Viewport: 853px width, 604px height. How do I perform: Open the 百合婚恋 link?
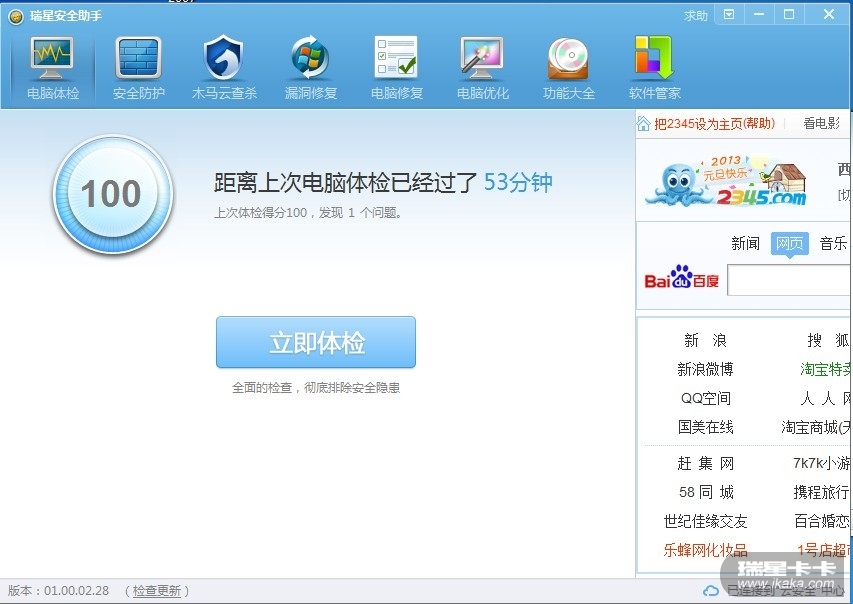pyautogui.click(x=821, y=521)
